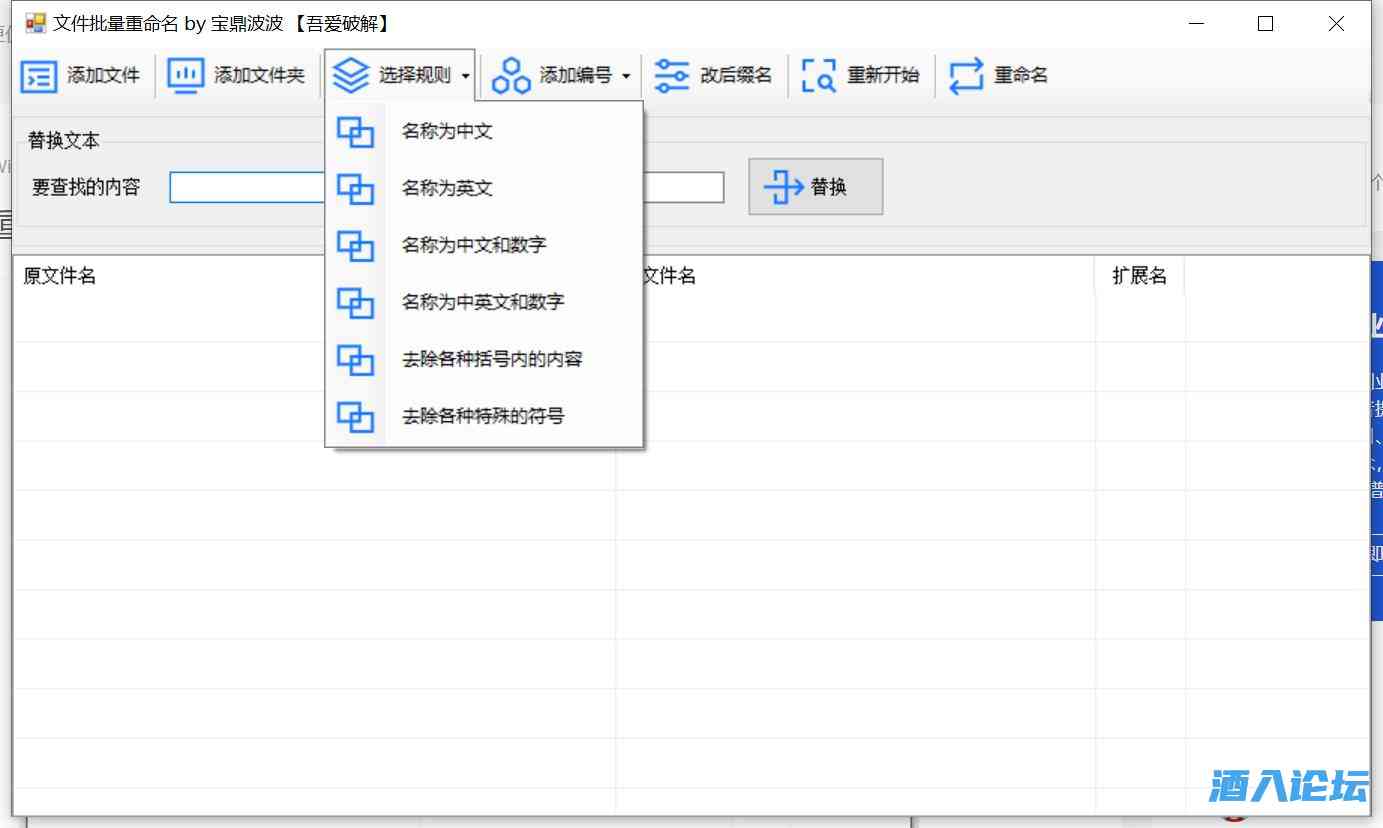
Task: Click the 原文件名 column header
Action: coord(60,276)
